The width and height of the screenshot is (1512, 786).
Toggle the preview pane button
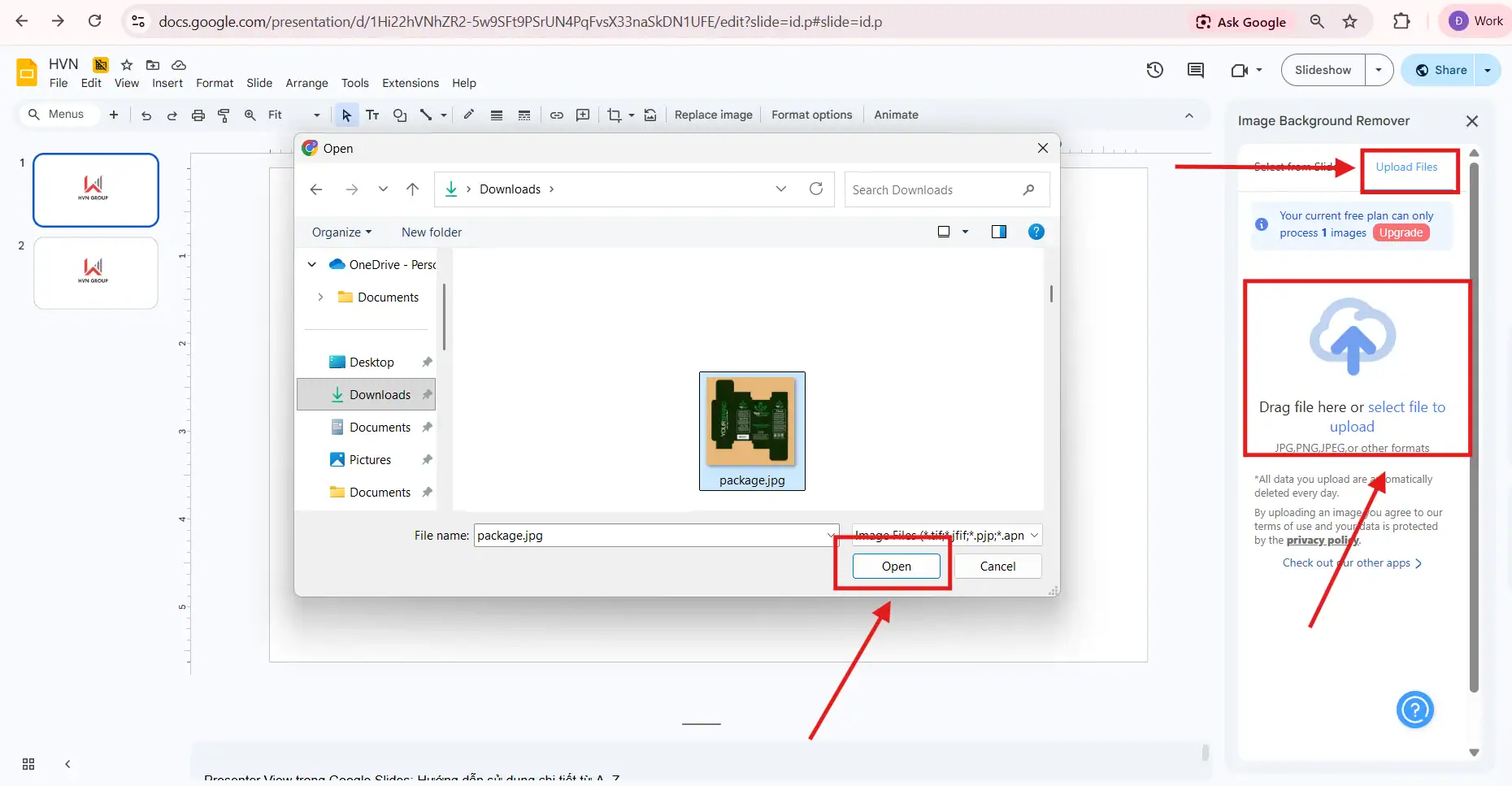[x=999, y=232]
